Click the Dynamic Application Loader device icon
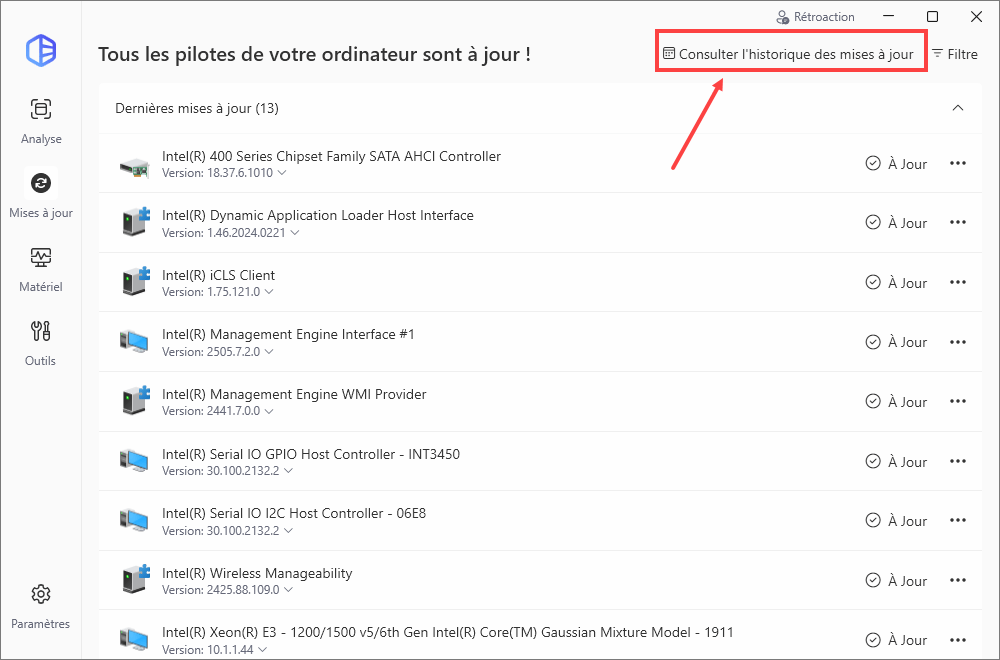The height and width of the screenshot is (660, 1000). pyautogui.click(x=135, y=223)
